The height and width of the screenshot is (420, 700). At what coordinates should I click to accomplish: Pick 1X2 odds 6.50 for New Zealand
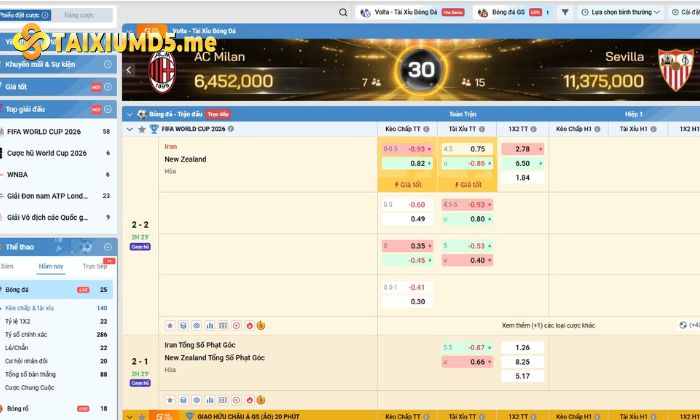point(523,163)
